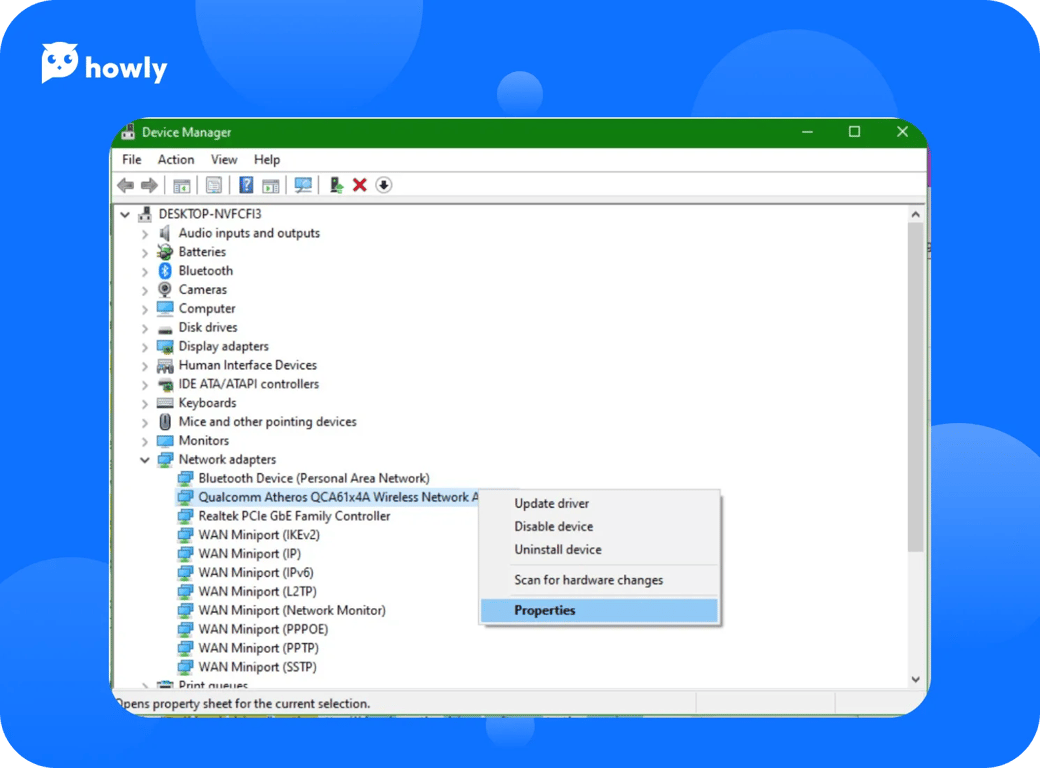
Task: Click the Update device driver toolbar icon
Action: (x=336, y=185)
